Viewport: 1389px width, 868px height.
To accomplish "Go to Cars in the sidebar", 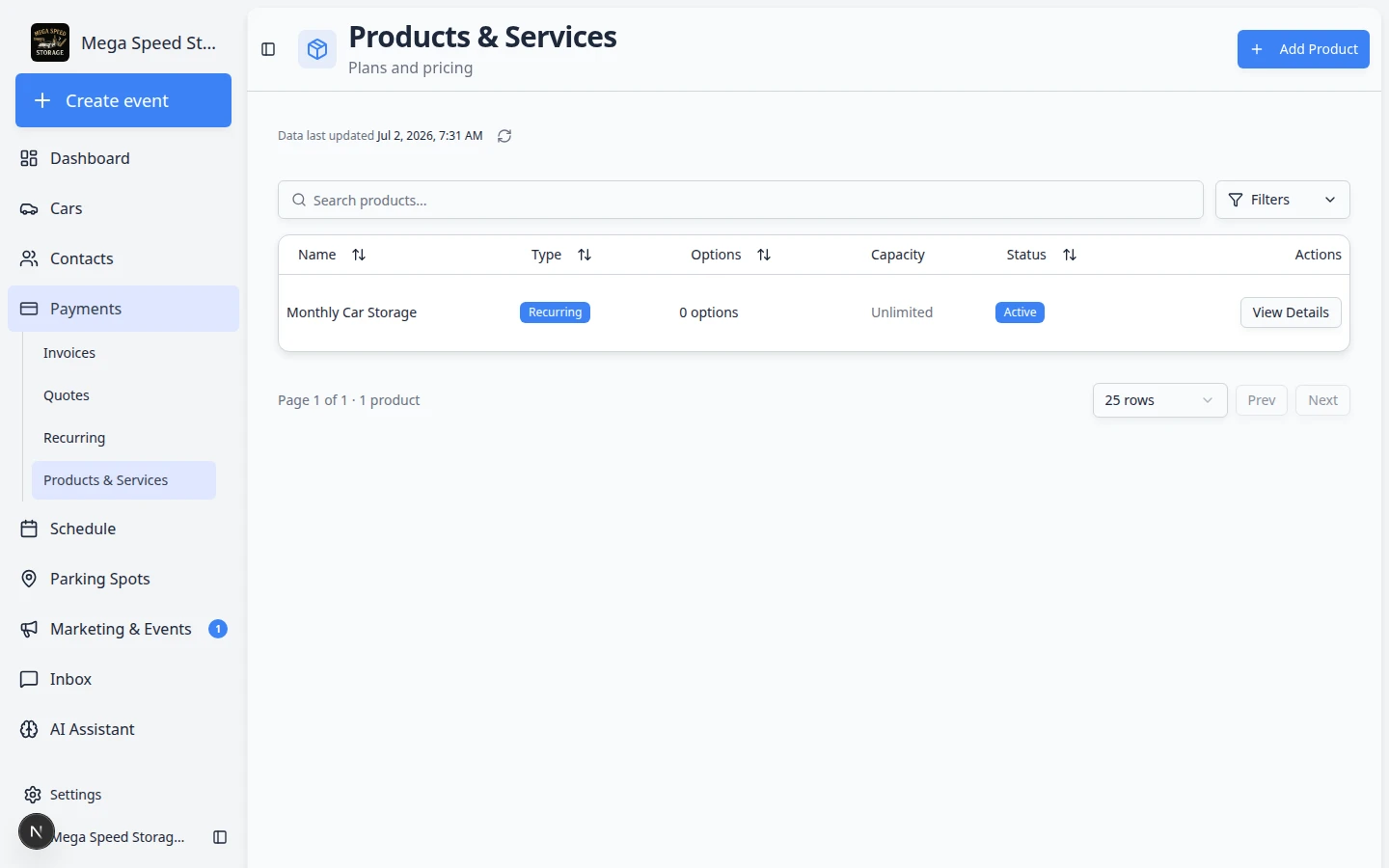I will tap(123, 208).
